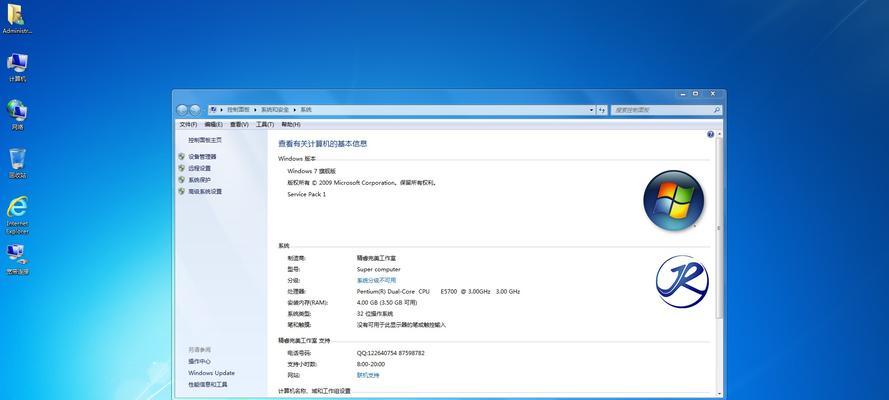Open the 计算机 (Computer) desktop icon
Image resolution: width=889 pixels, height=400 pixels.
click(17, 67)
